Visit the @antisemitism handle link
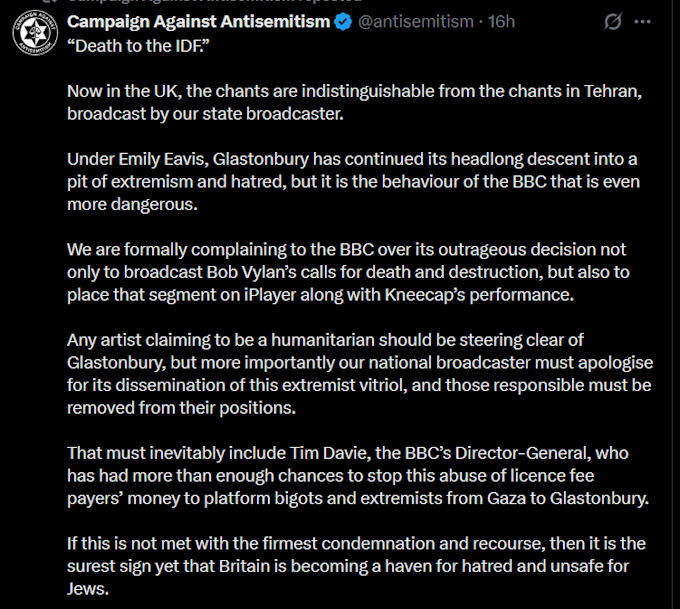This screenshot has height=609, width=680. [416, 22]
